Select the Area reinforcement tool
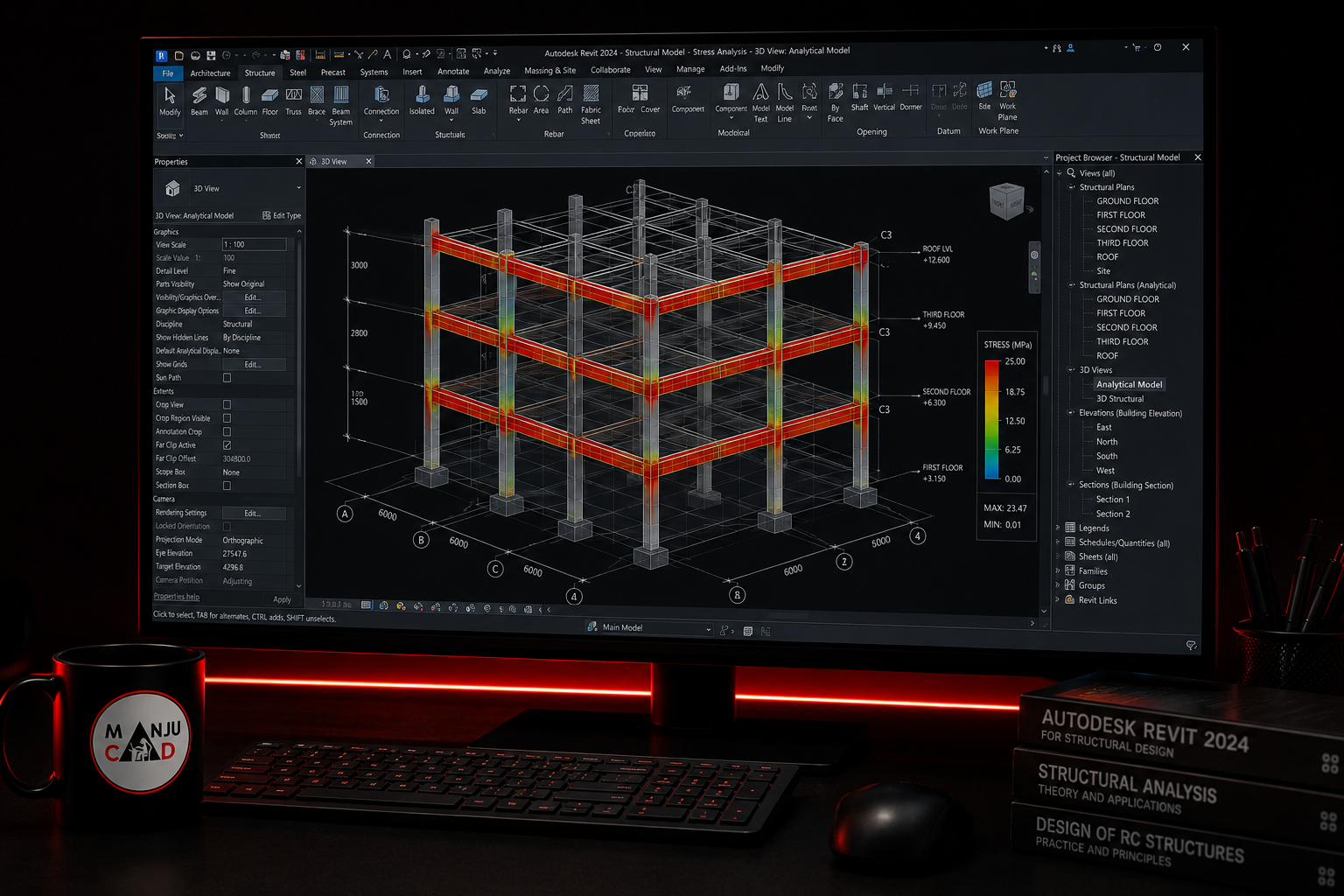Screen dimensions: 1344x896 click(542, 101)
